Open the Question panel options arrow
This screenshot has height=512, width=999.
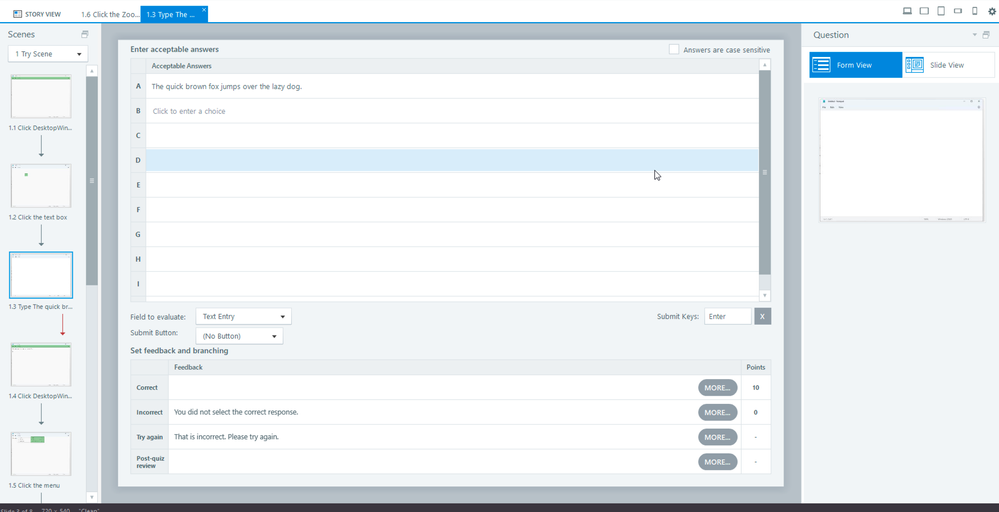pos(974,35)
